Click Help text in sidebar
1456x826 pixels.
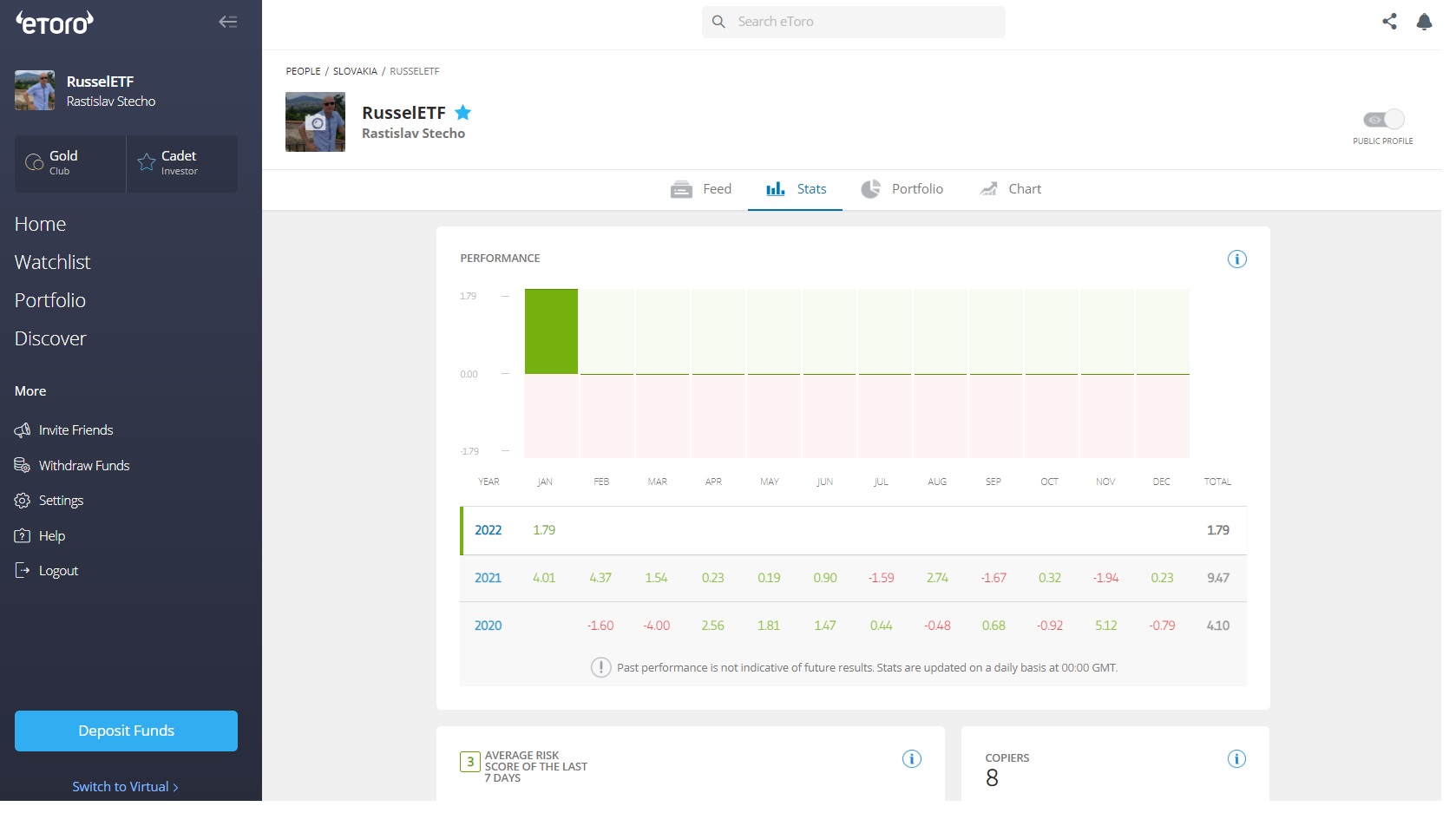pyautogui.click(x=52, y=535)
